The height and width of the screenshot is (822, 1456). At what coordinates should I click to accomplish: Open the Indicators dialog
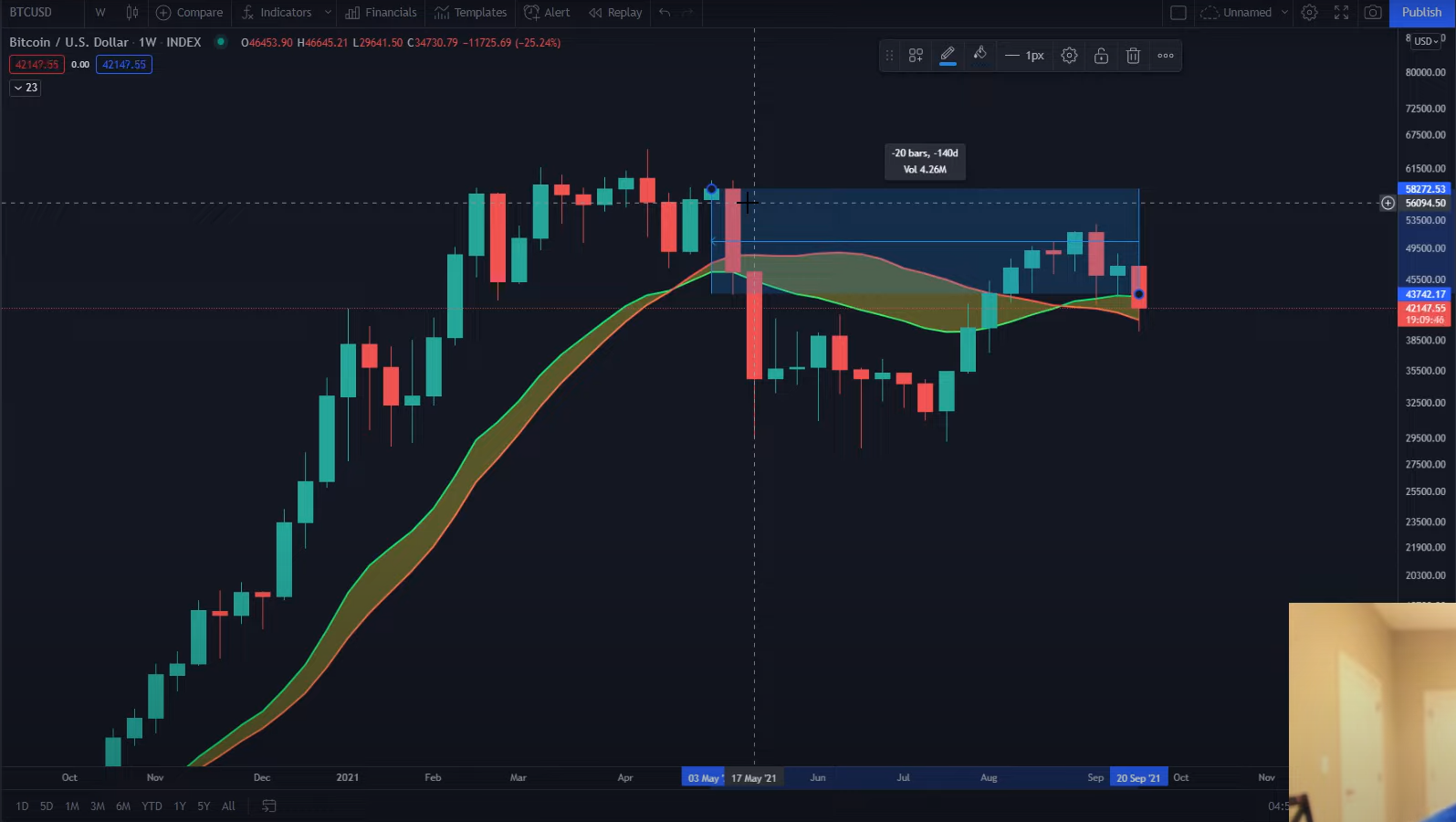point(277,13)
